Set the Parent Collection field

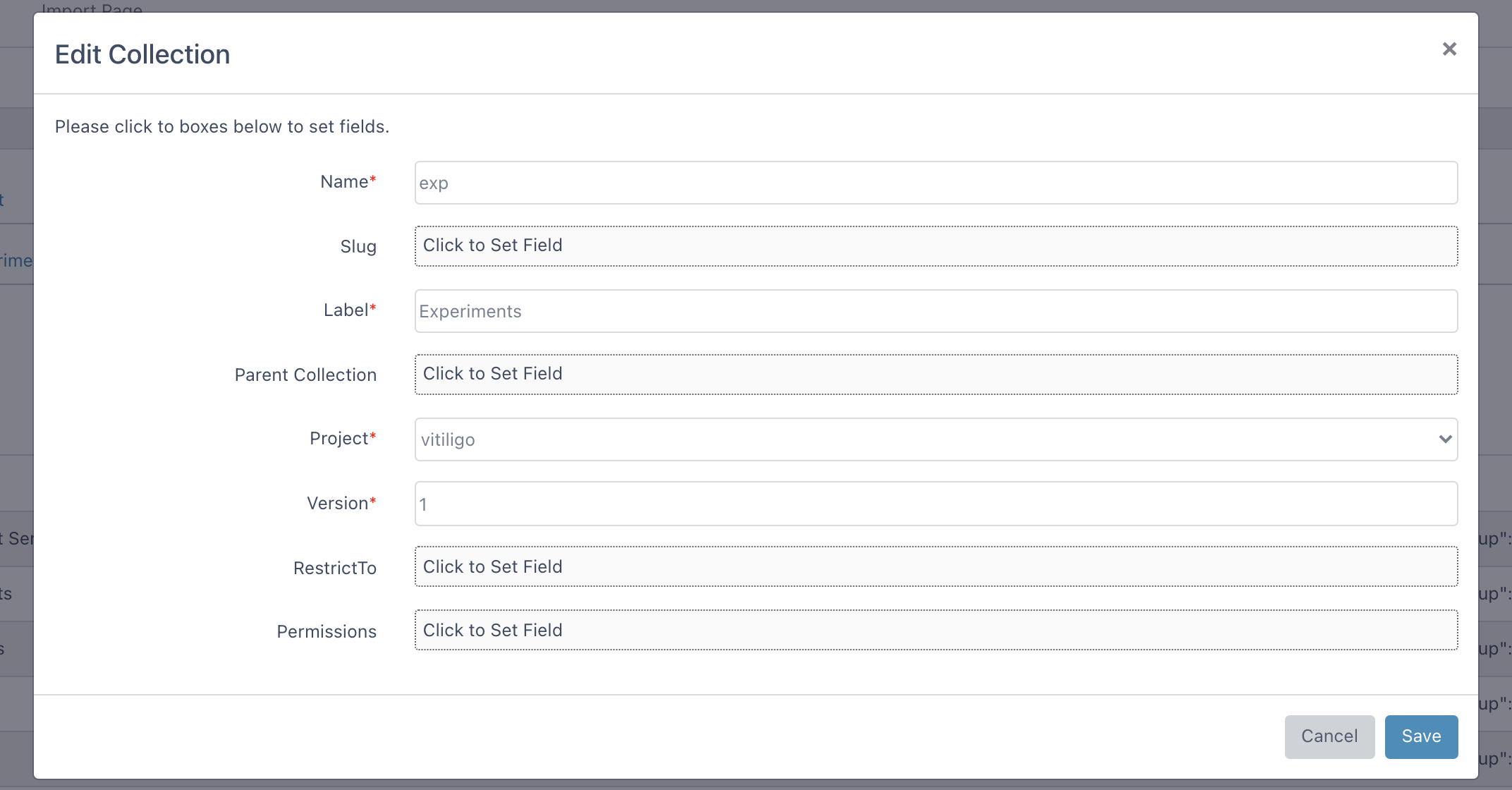click(936, 375)
